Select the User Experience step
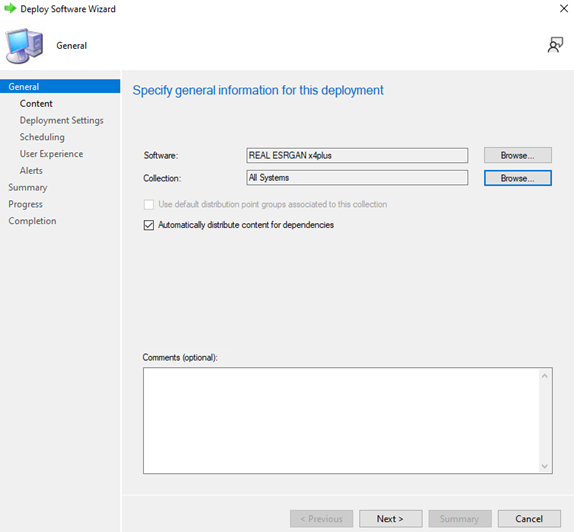Viewport: 574px width, 532px height. point(51,154)
